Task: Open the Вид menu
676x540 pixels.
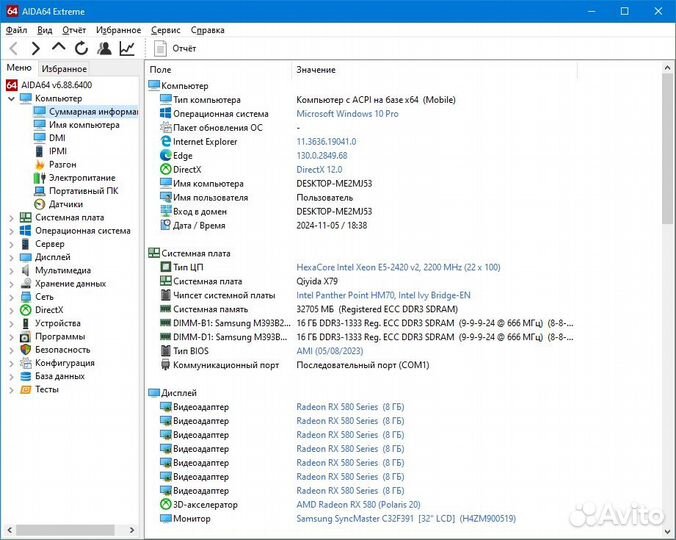Action: (x=44, y=30)
